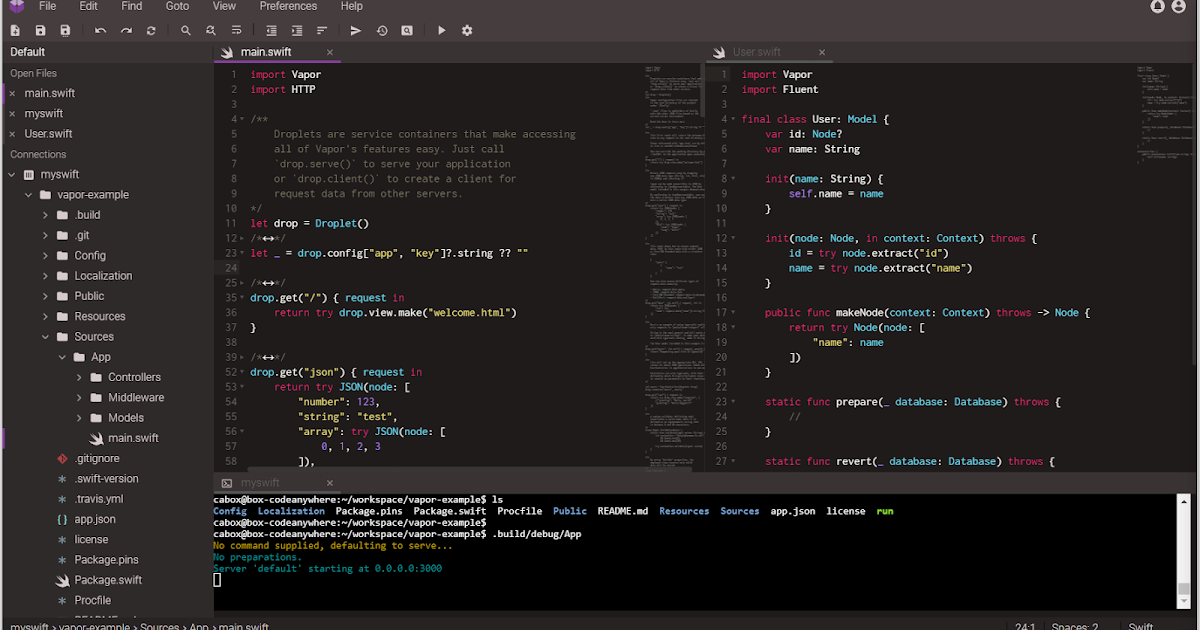Open the Procfile in the file tree
This screenshot has height=630, width=1200.
click(x=92, y=601)
